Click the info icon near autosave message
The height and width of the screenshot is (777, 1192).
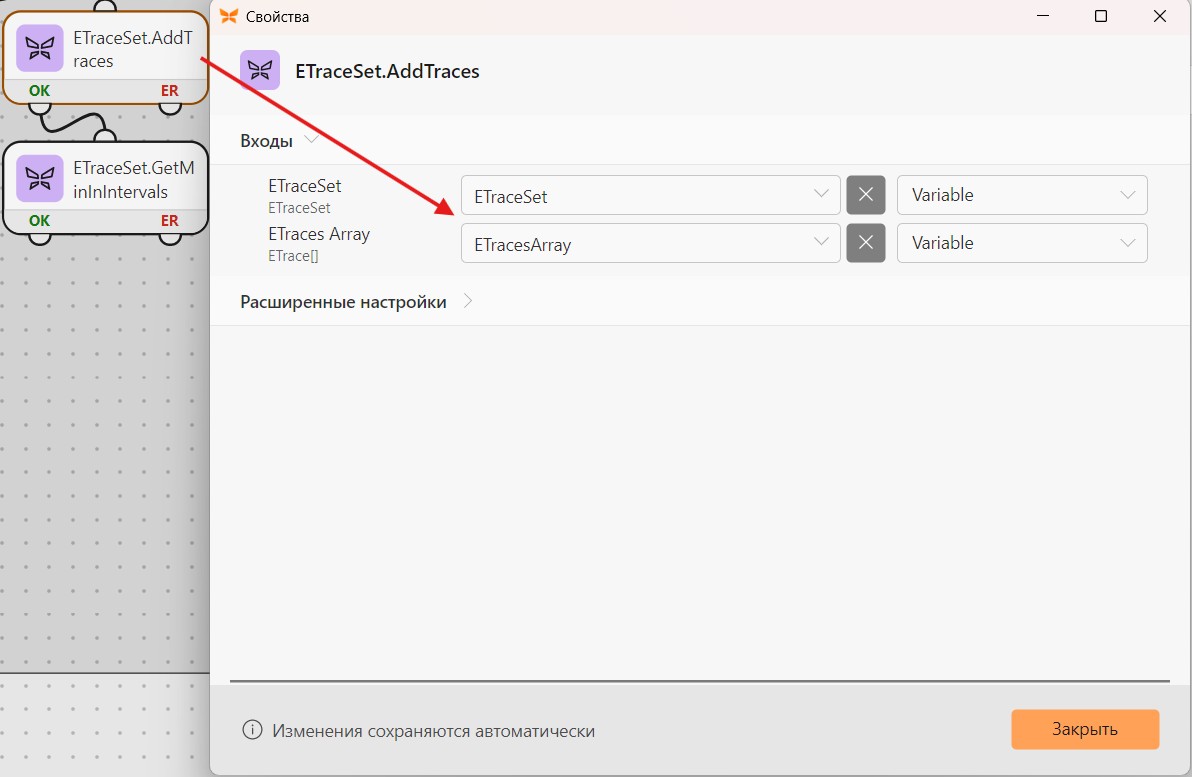[x=252, y=730]
